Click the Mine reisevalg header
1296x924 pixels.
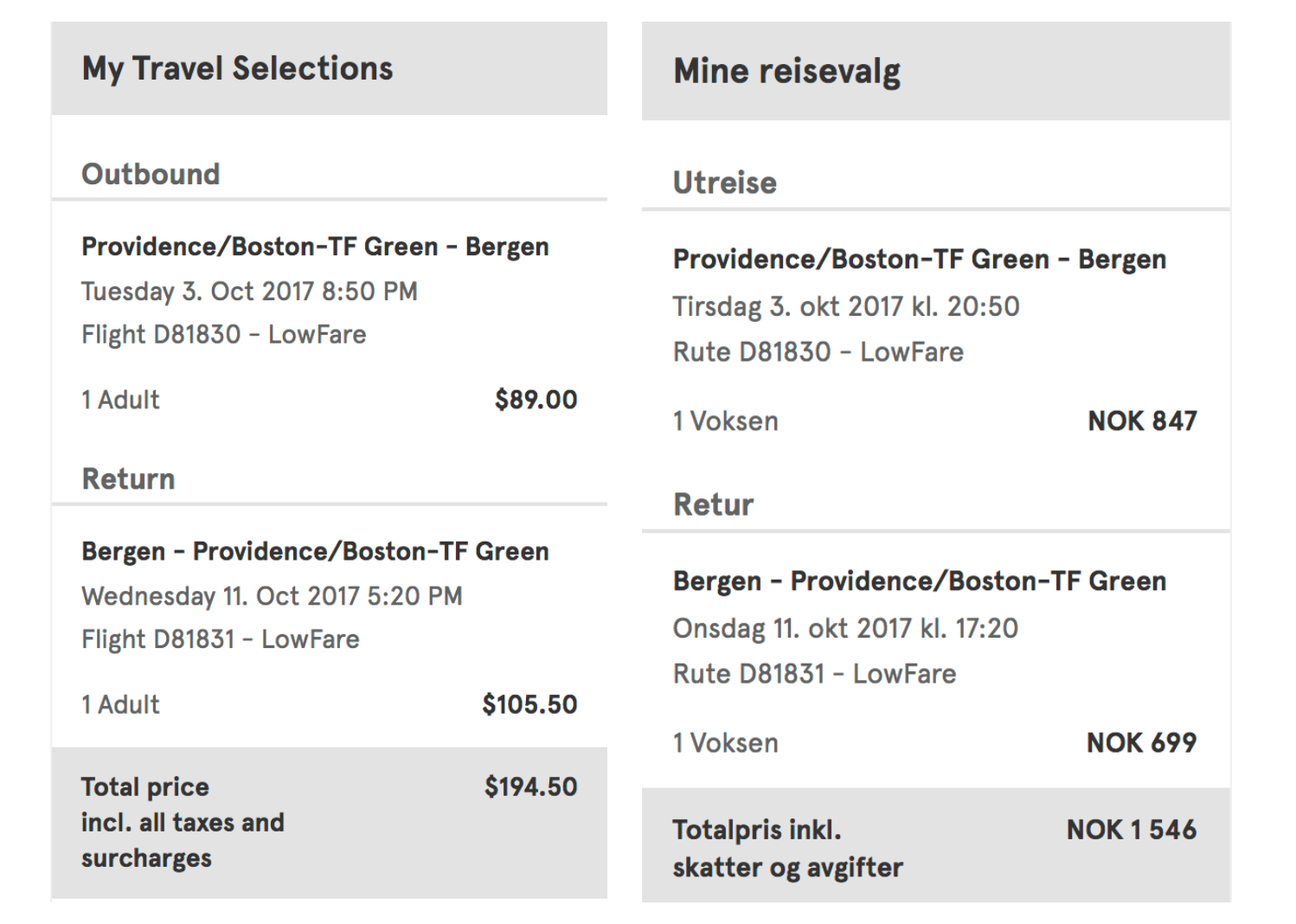click(786, 71)
